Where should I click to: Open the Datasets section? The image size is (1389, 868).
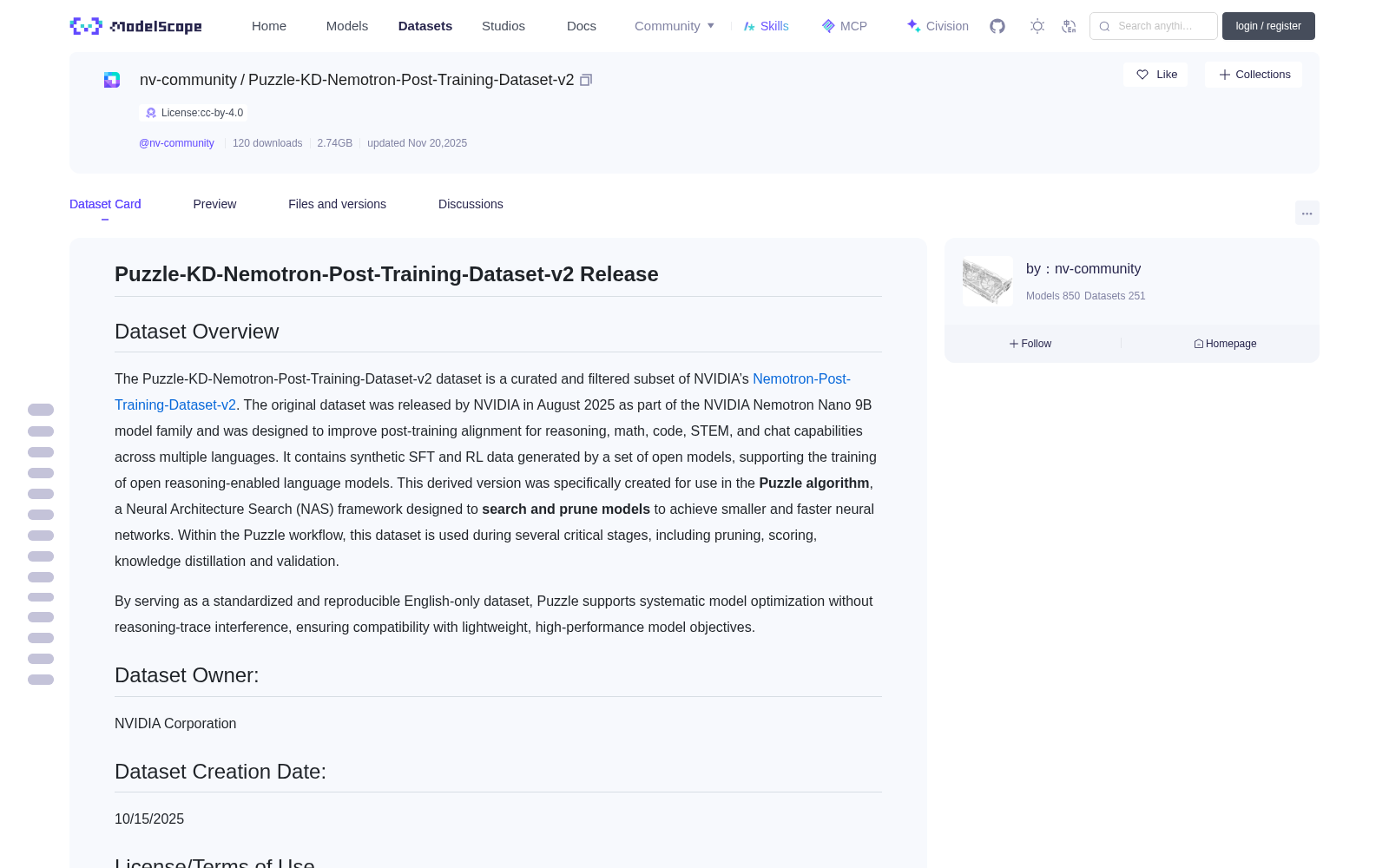pos(425,26)
